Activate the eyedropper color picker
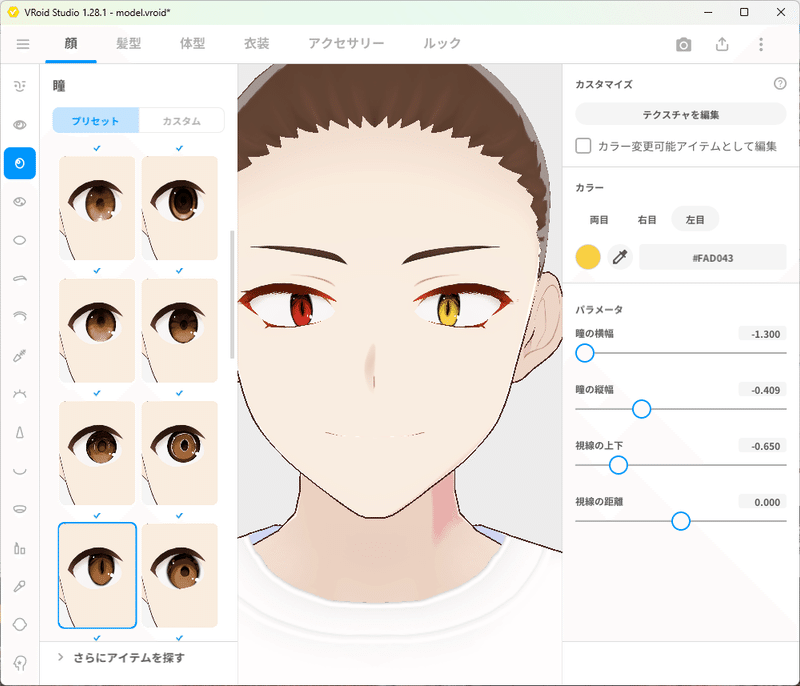This screenshot has height=686, width=800. click(620, 257)
